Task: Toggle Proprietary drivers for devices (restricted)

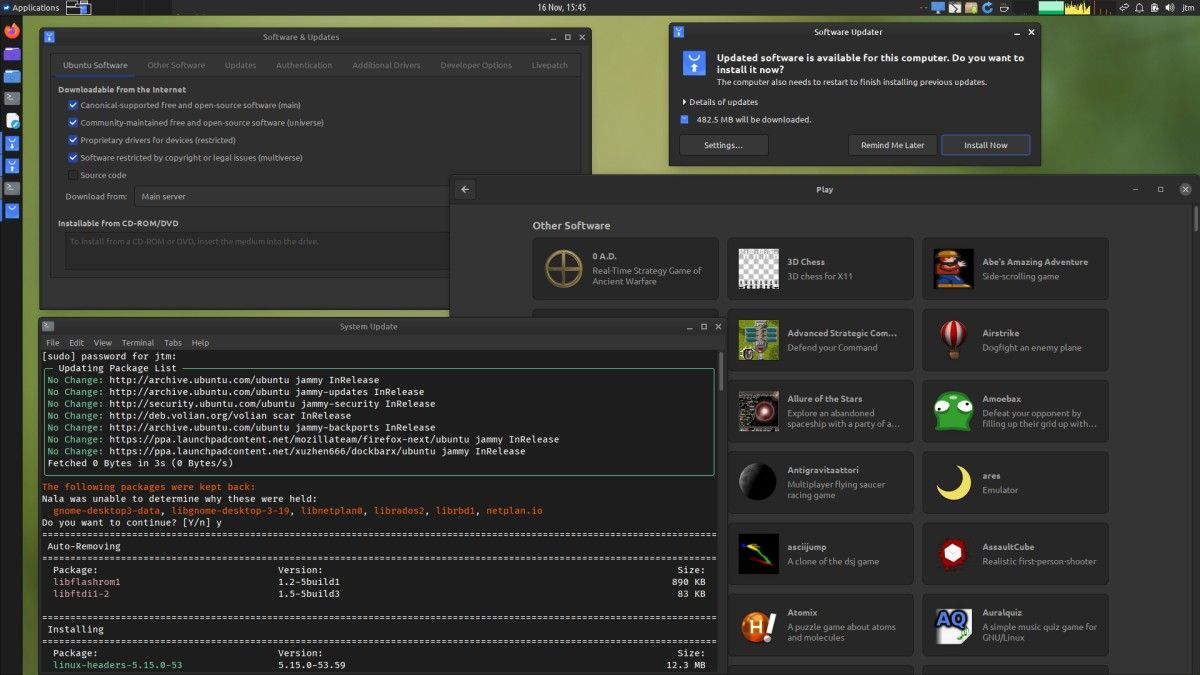Action: click(73, 140)
